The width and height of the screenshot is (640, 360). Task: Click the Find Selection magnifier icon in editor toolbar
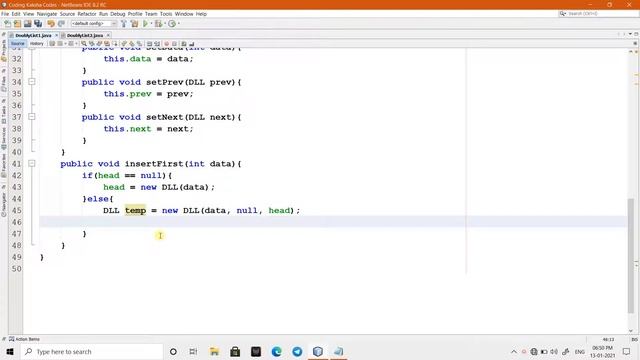click(84, 44)
